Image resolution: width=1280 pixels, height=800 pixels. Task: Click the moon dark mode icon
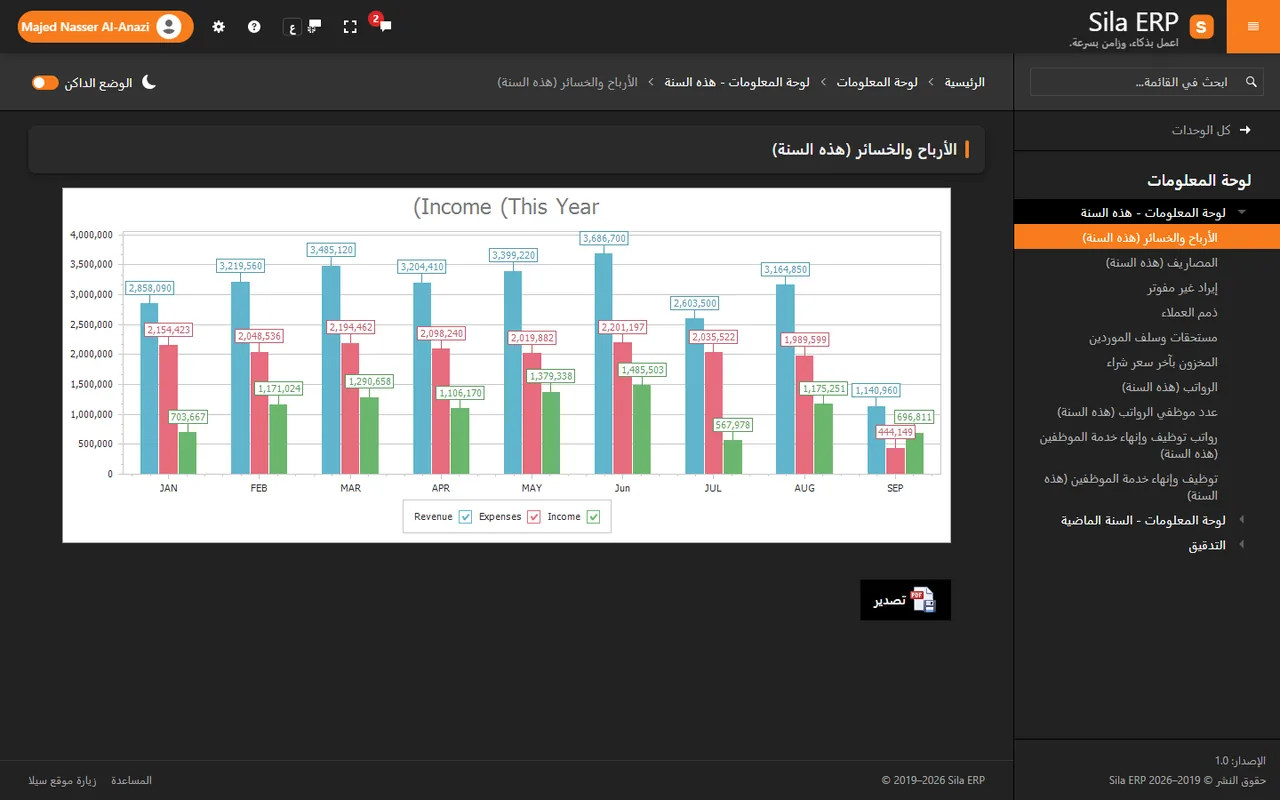click(149, 82)
